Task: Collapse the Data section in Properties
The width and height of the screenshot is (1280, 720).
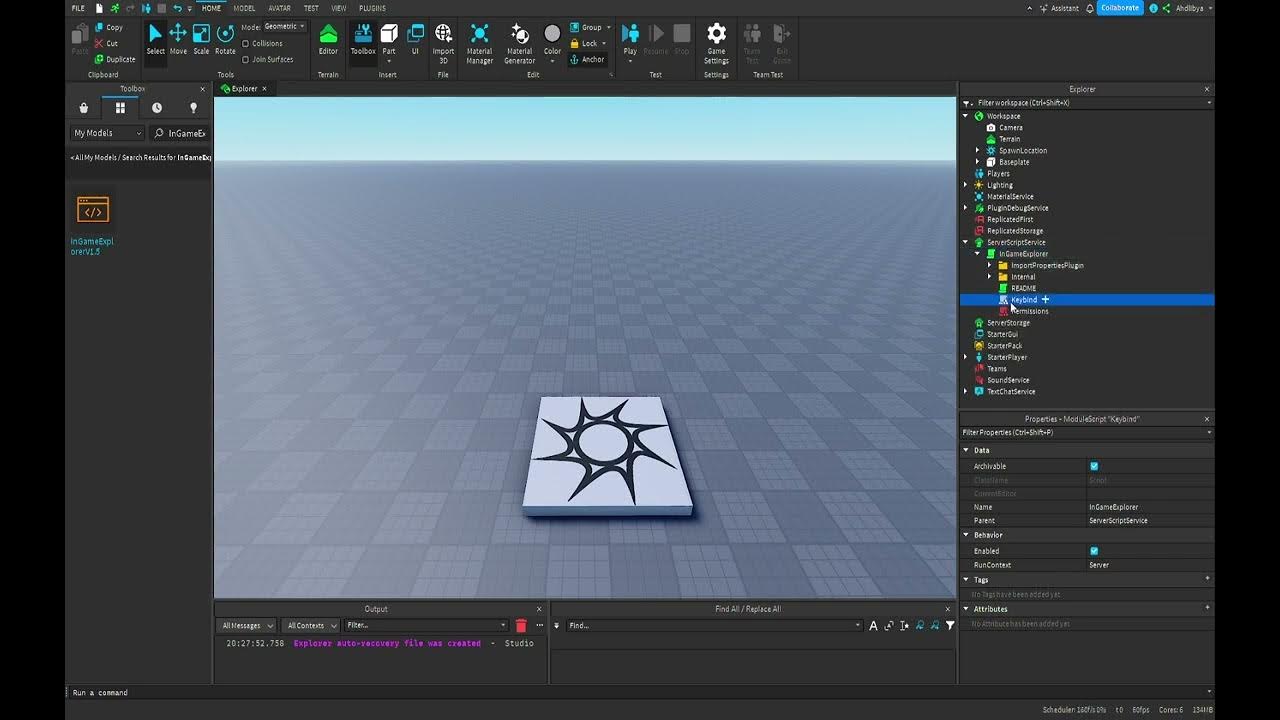Action: click(x=966, y=450)
